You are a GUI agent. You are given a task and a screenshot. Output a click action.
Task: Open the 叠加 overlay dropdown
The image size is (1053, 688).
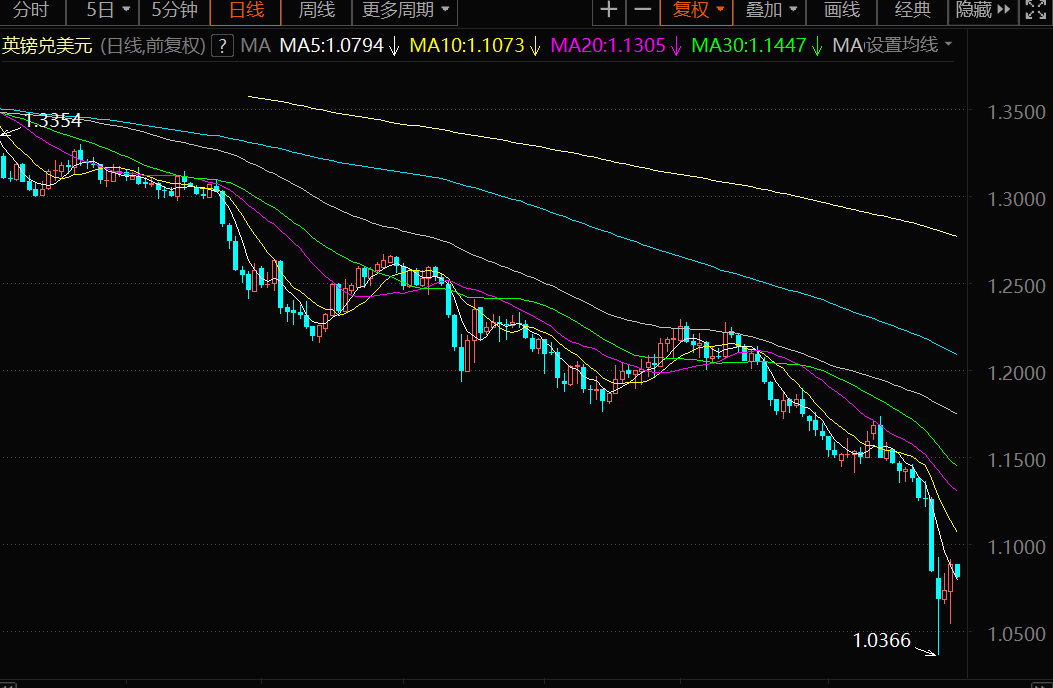770,10
